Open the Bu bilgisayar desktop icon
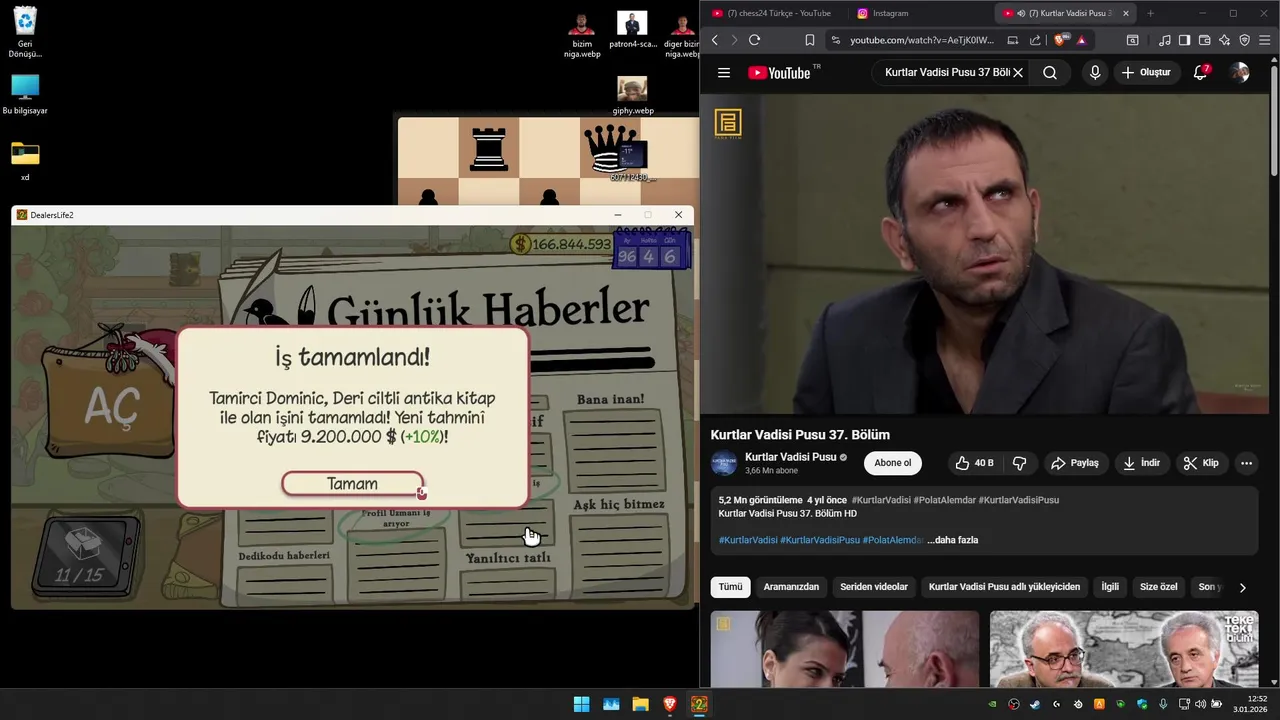Image resolution: width=1280 pixels, height=720 pixels. [x=25, y=95]
